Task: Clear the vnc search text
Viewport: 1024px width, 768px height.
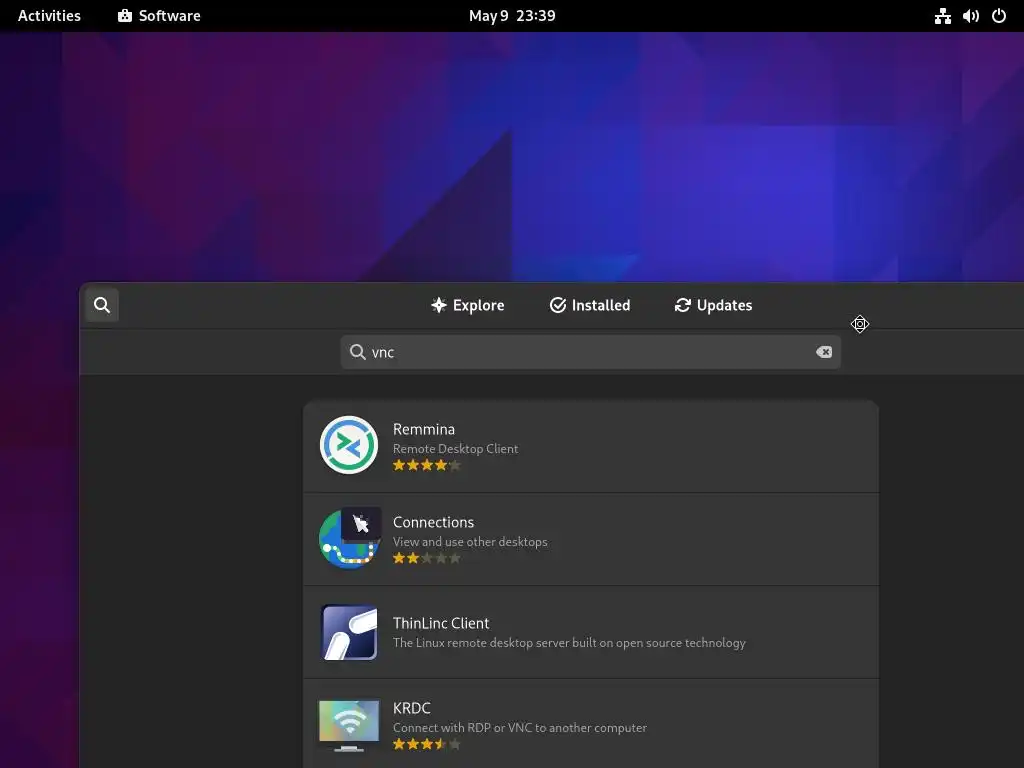Action: 824,352
